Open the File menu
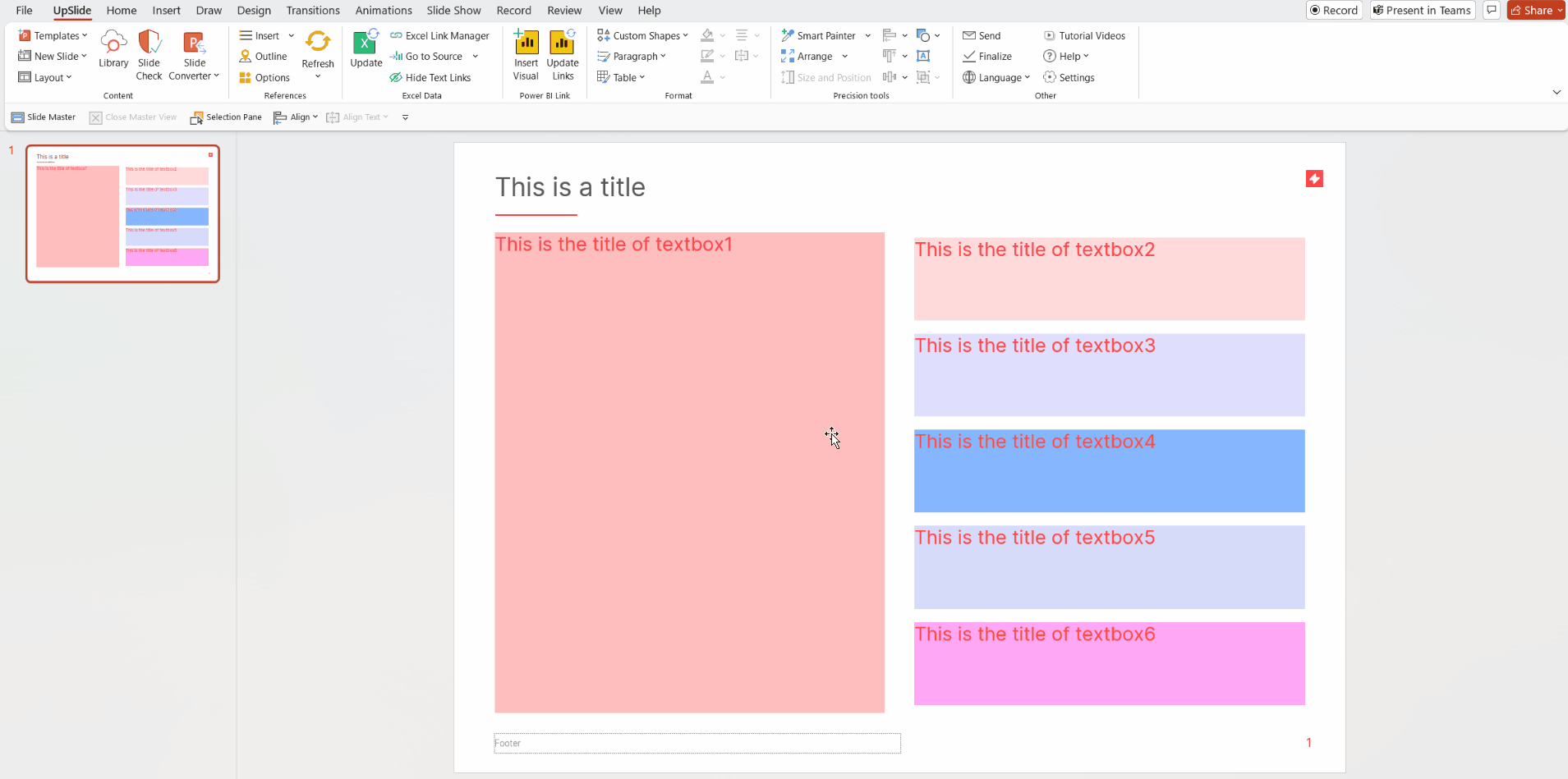1568x779 pixels. (25, 11)
